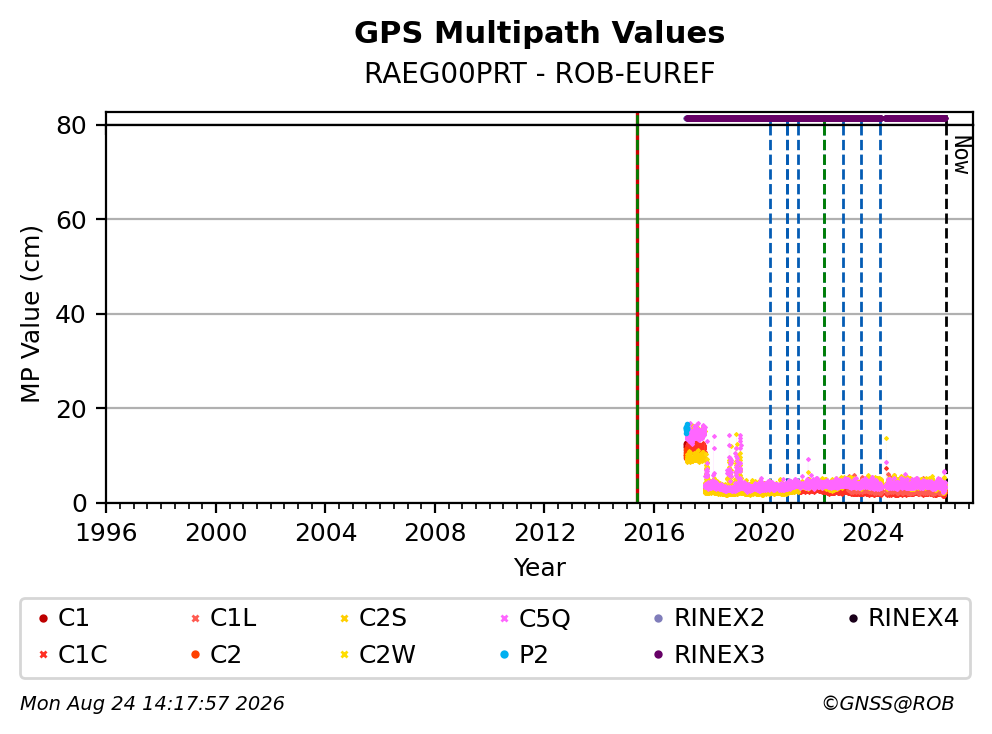Viewport: 992px width, 734px height.
Task: Select the P2 legend label
Action: click(533, 654)
